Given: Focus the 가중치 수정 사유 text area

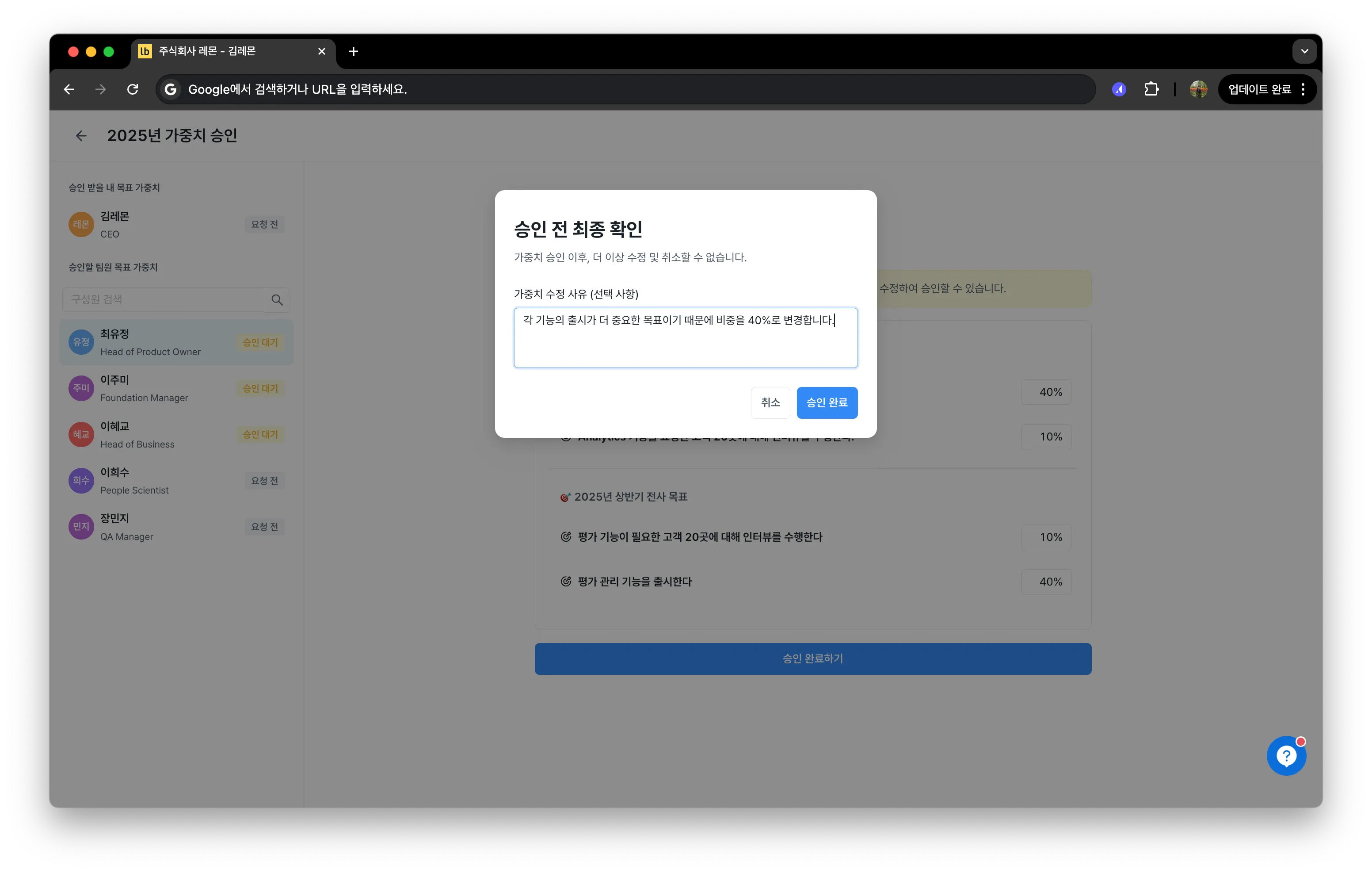Looking at the screenshot, I should 686,338.
